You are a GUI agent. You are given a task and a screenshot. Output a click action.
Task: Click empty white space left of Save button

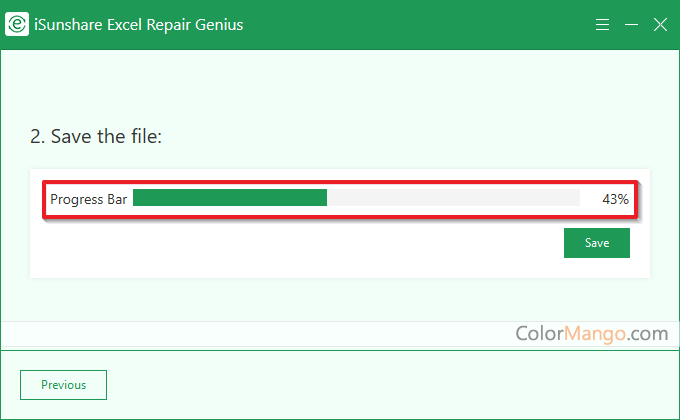[x=300, y=244]
